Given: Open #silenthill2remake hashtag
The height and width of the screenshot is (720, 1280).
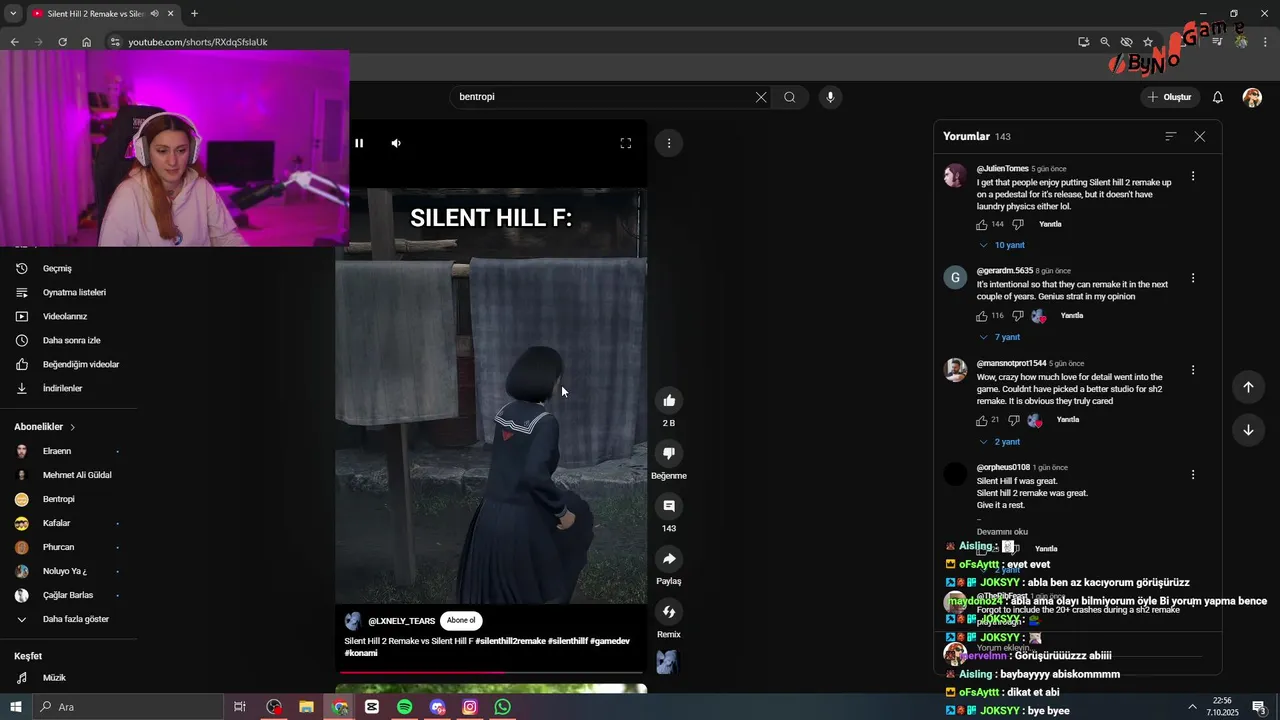Looking at the screenshot, I should tap(510, 641).
